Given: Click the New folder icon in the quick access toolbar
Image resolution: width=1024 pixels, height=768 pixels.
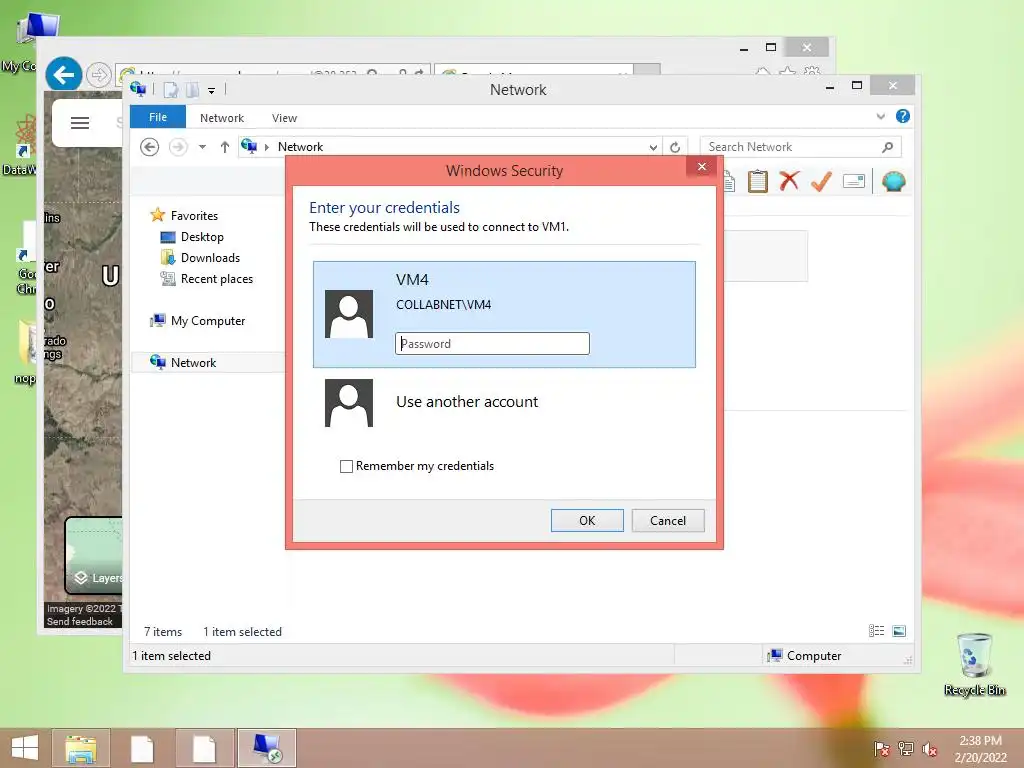Looking at the screenshot, I should click(192, 89).
